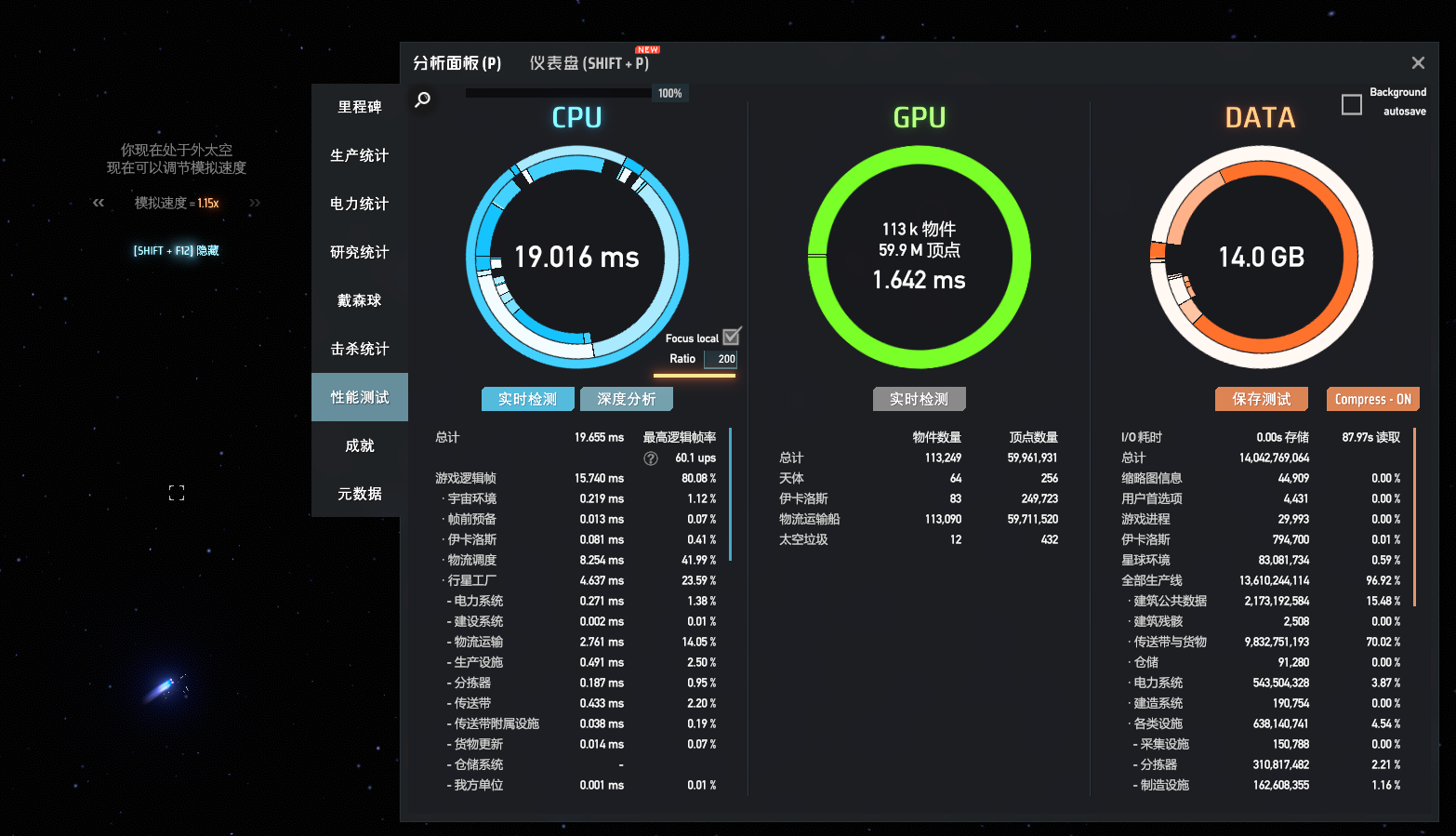Toggle the Focus local checkbox

point(732,337)
